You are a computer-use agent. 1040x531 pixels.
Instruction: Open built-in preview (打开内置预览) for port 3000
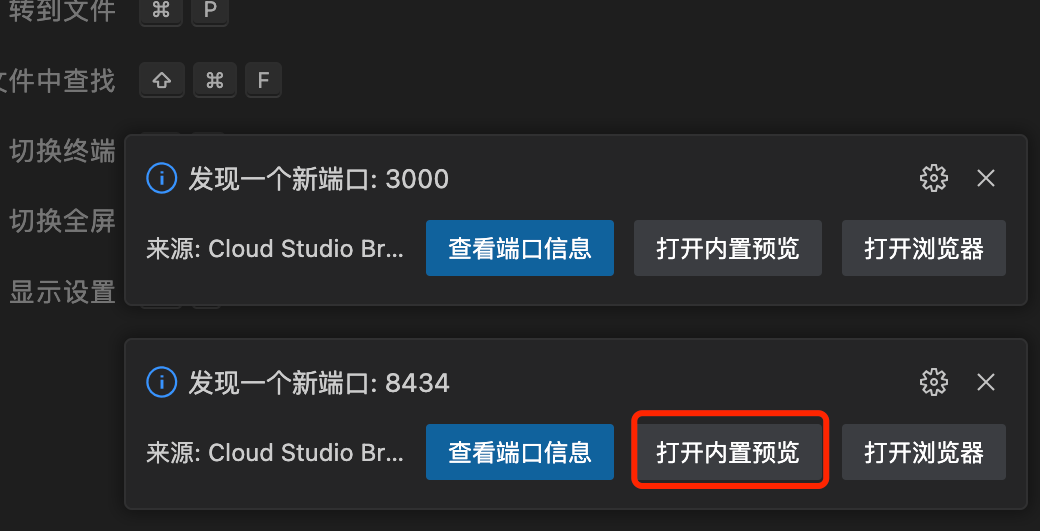pyautogui.click(x=728, y=248)
